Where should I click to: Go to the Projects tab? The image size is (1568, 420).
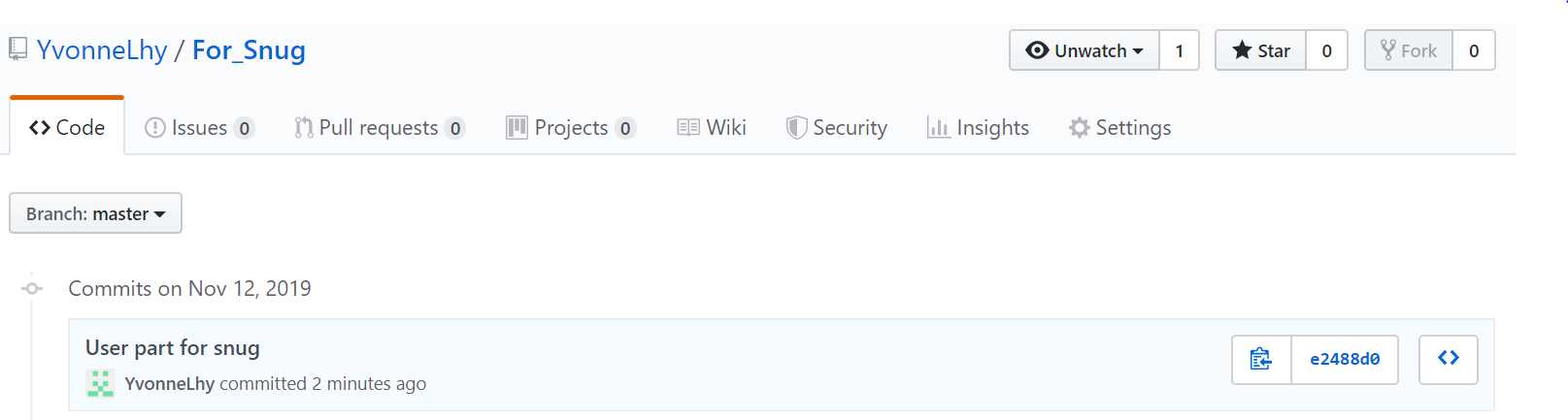tap(571, 128)
